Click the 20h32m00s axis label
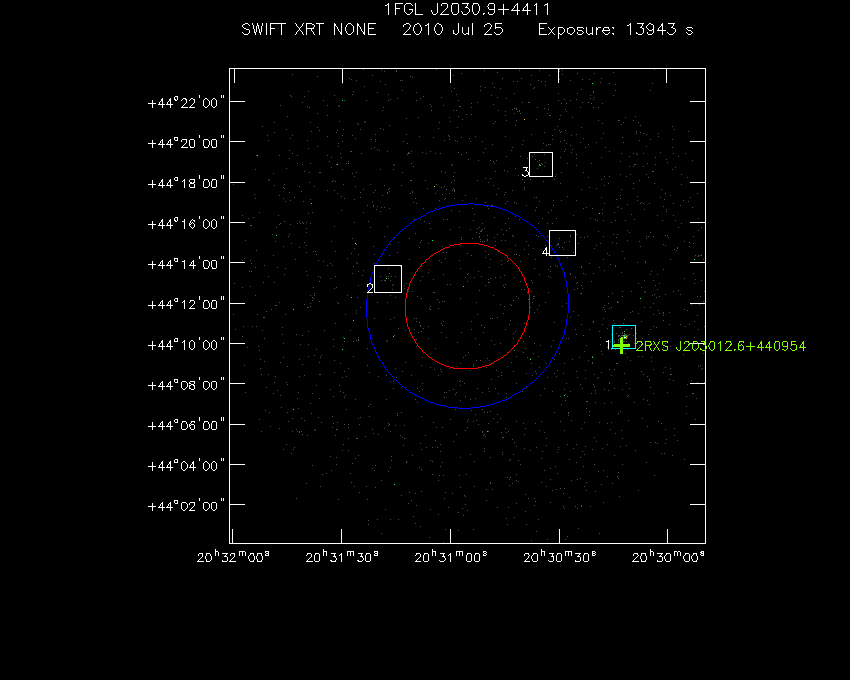The image size is (850, 680). click(x=233, y=557)
